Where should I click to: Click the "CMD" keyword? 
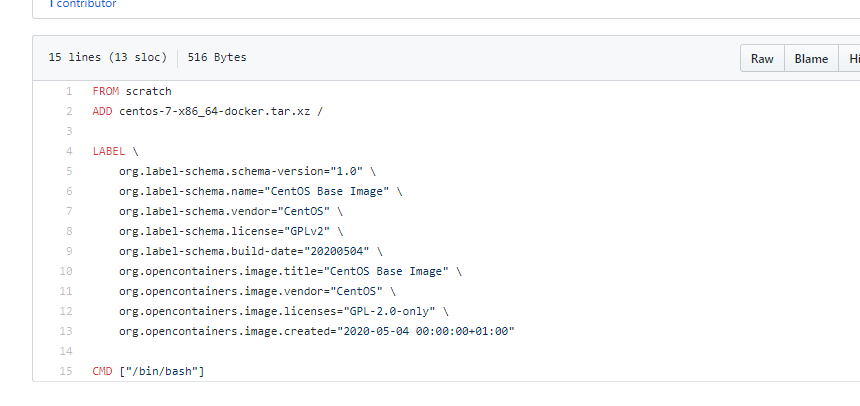pyautogui.click(x=102, y=371)
